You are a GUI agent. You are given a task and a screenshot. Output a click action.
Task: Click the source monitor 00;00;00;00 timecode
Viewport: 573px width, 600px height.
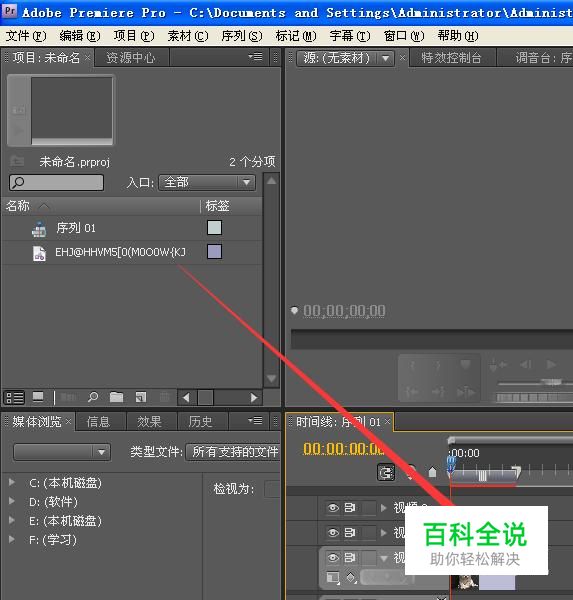click(x=344, y=311)
